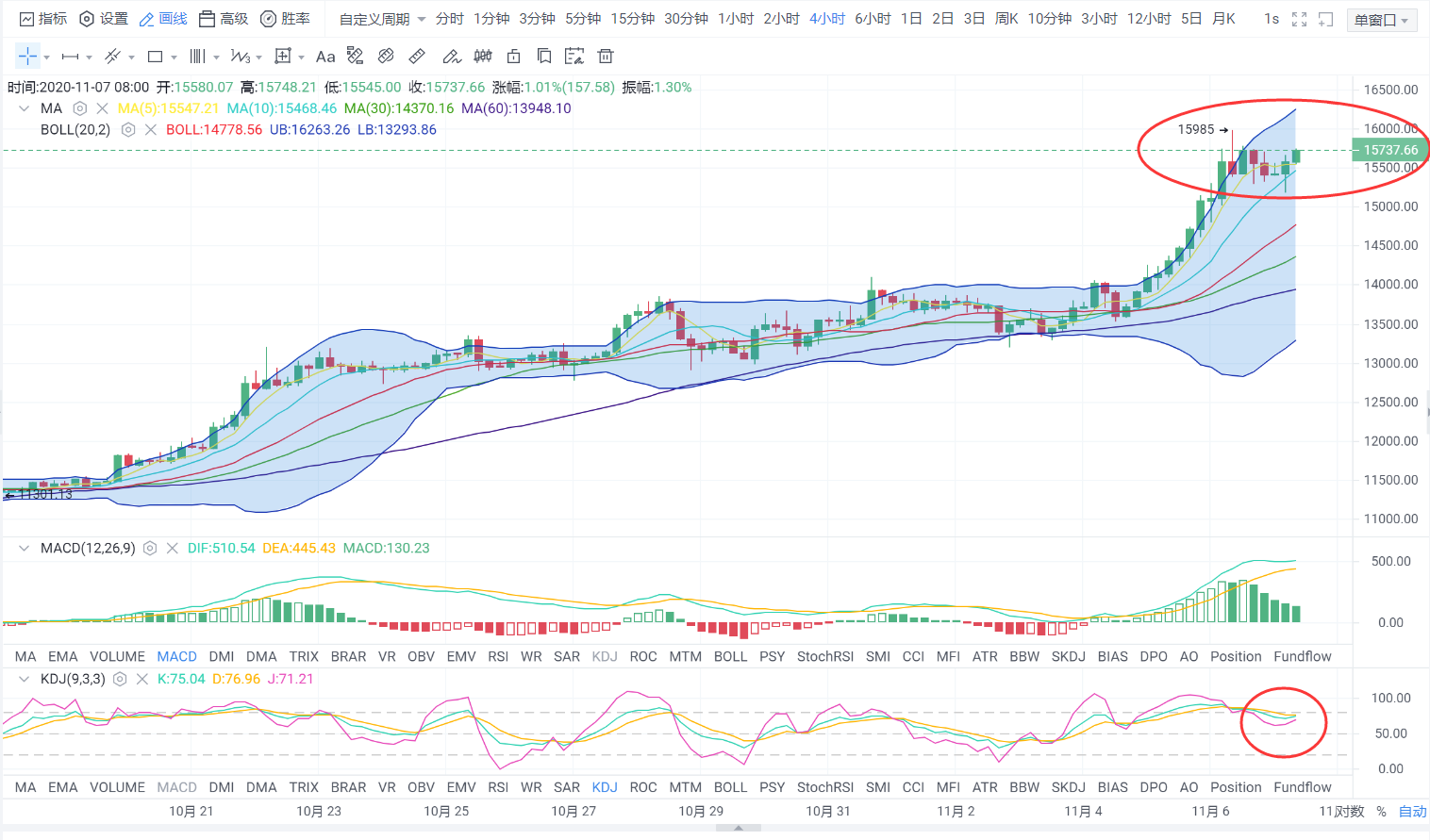Remove the MA indicator with its X
1430x840 pixels.
tap(103, 108)
